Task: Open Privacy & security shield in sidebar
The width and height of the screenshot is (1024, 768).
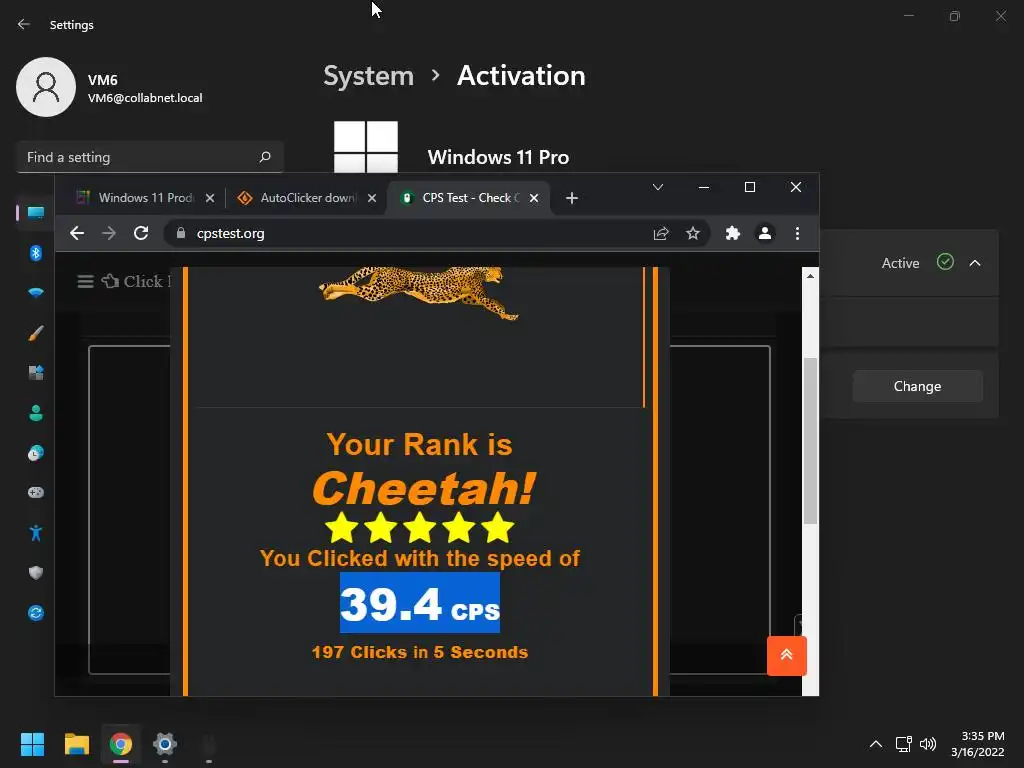Action: [36, 573]
